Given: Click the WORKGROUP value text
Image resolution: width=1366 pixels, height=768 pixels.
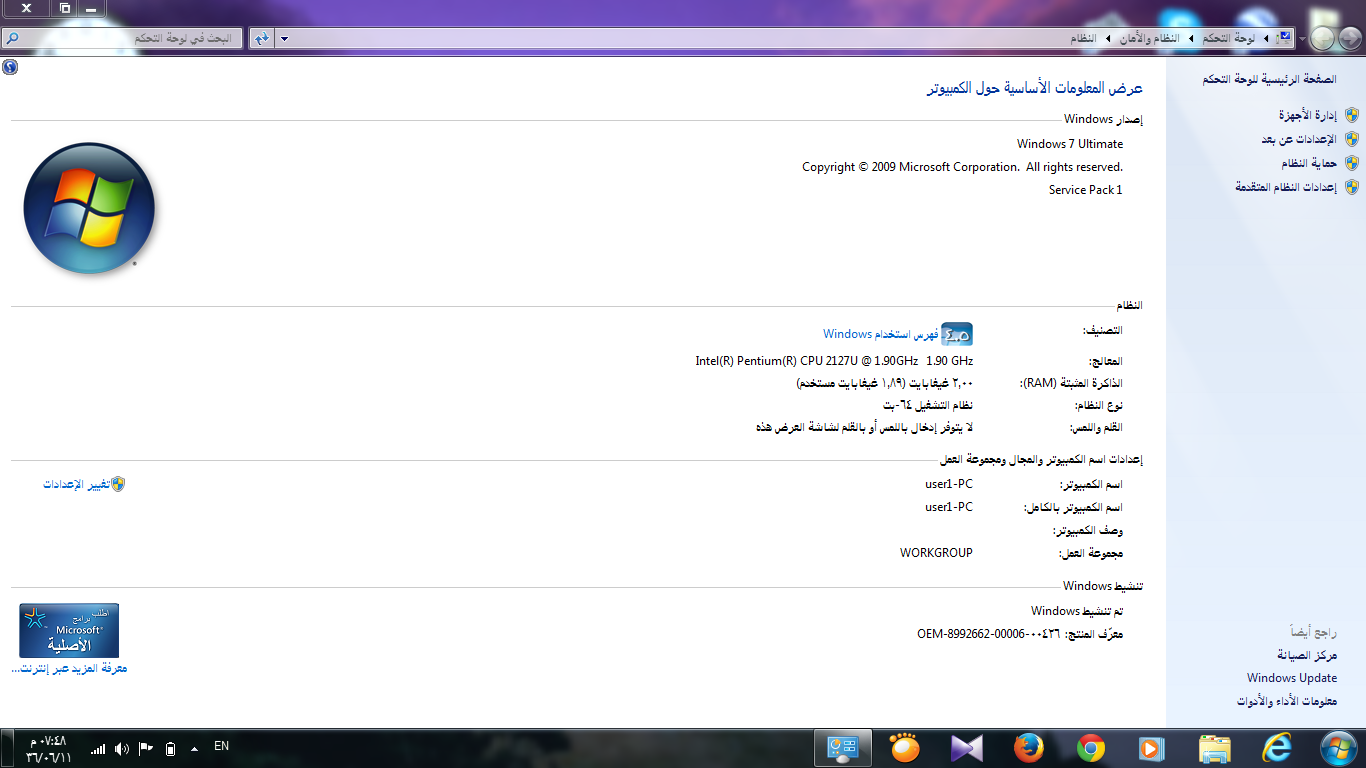Looking at the screenshot, I should [936, 553].
